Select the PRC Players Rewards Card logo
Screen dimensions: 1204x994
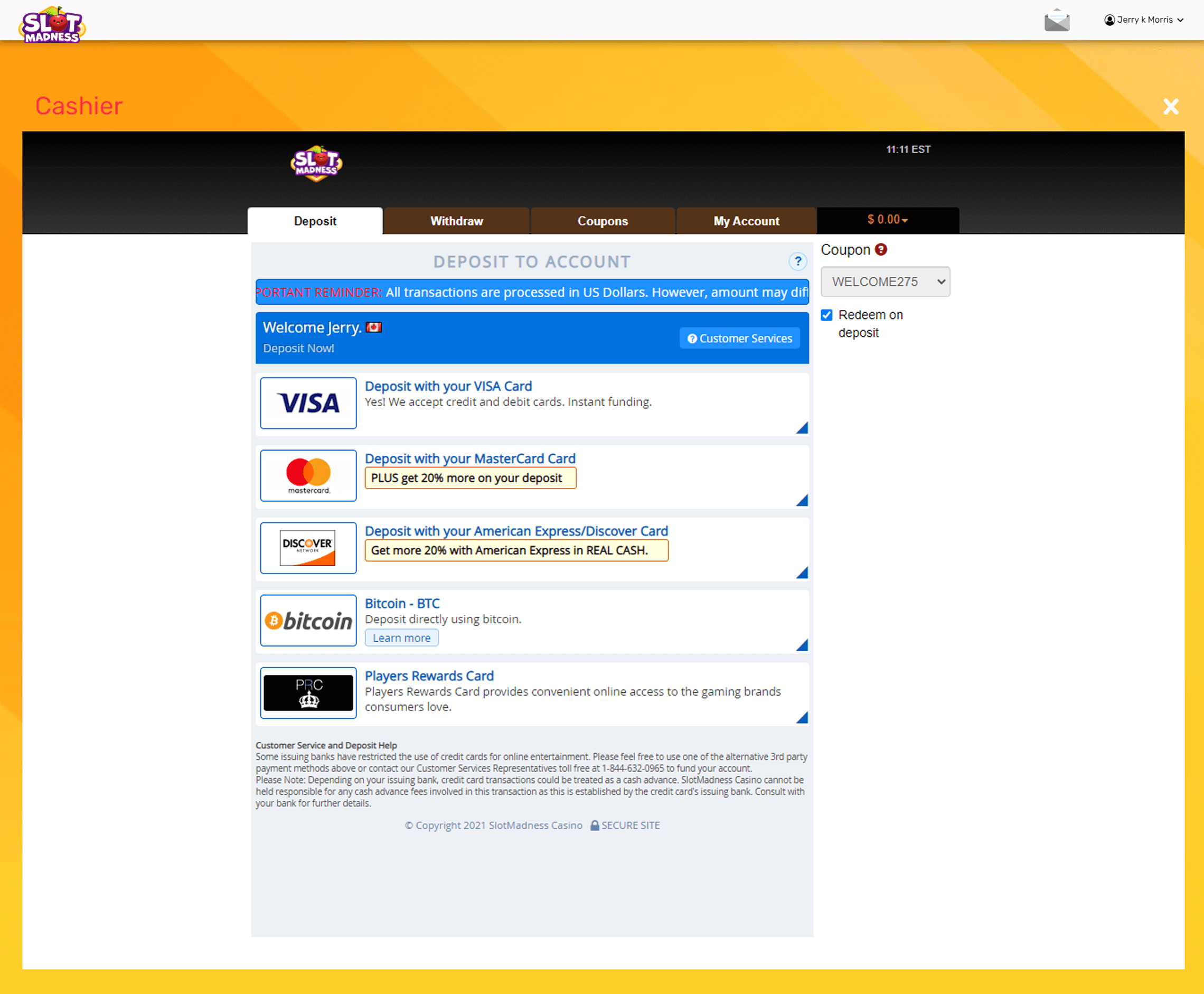coord(308,693)
